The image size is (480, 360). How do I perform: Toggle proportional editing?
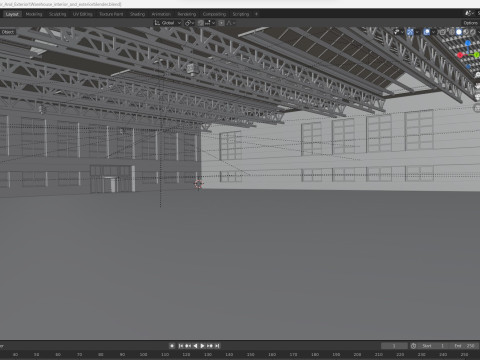pos(221,23)
